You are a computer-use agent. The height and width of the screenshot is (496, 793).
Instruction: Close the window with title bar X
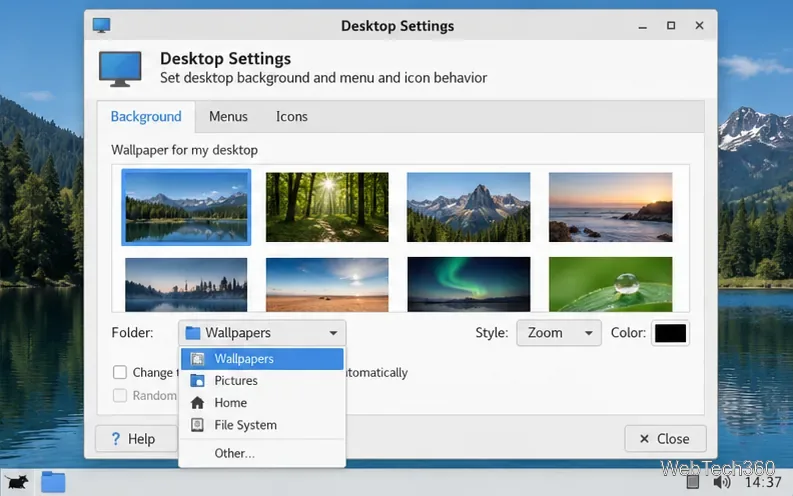[x=699, y=25]
